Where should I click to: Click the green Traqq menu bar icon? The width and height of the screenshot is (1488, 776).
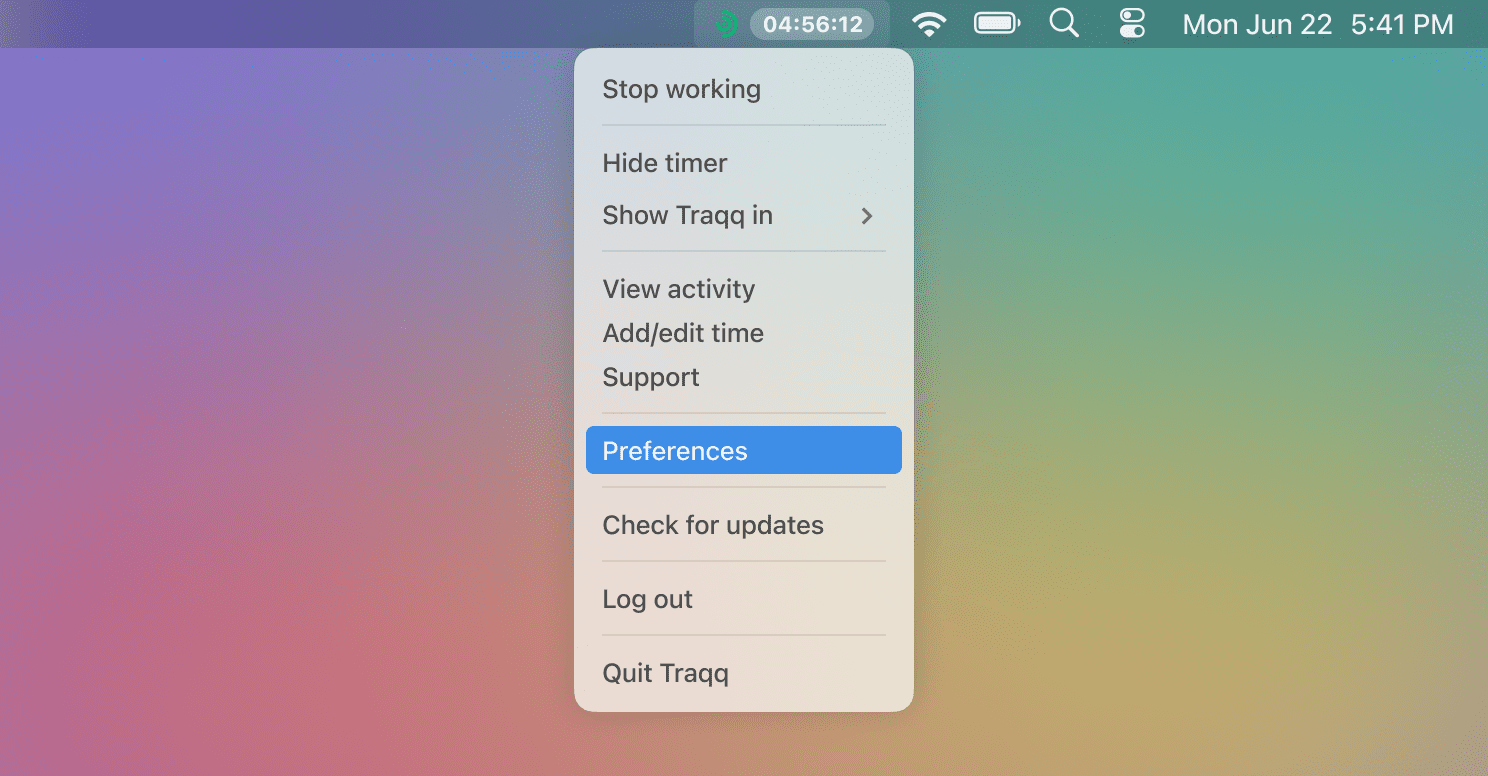coord(727,24)
